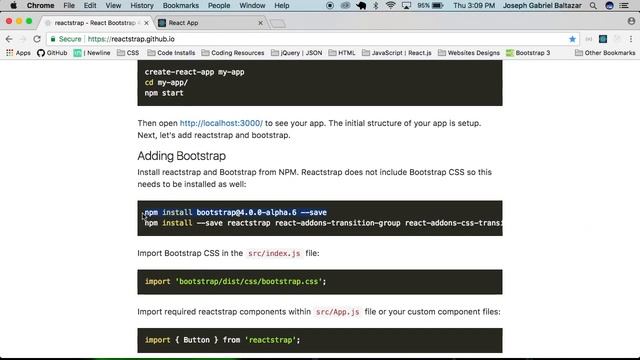Click the Wi-Fi status icon
640x360 pixels.
click(x=391, y=5)
